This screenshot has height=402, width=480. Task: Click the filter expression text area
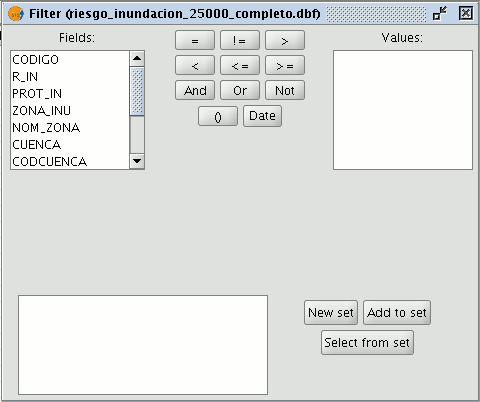(143, 345)
